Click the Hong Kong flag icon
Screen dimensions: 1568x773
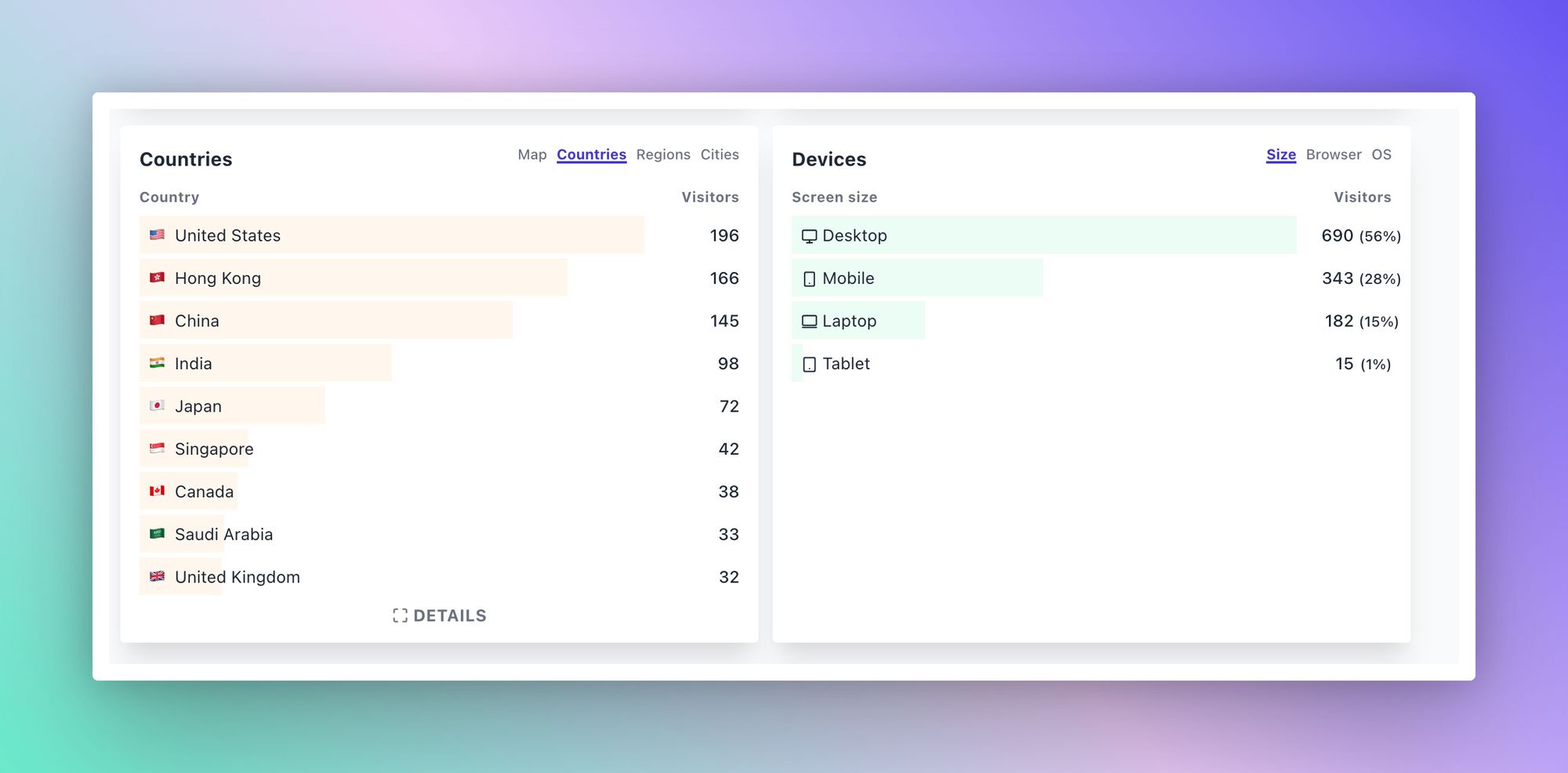(157, 278)
